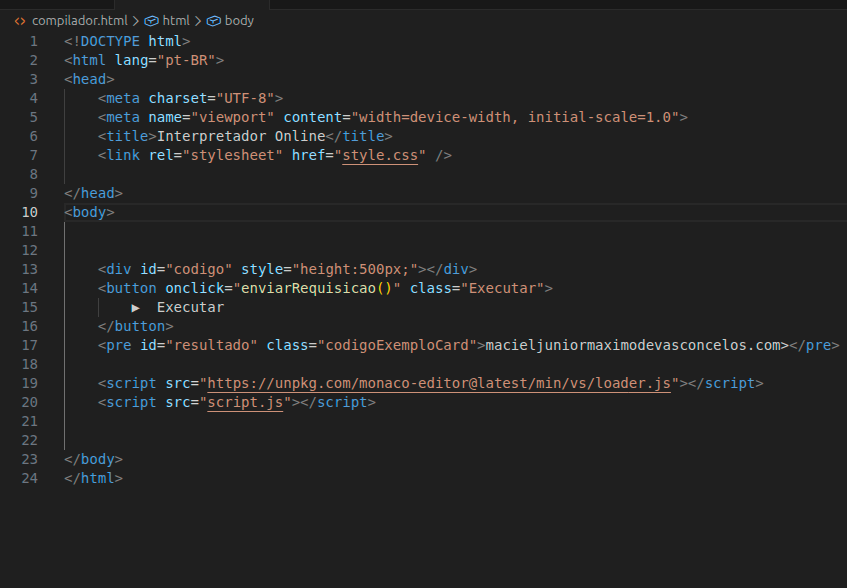Screen dimensions: 847x588
Task: Open the html breadcrumb segment
Action: pos(176,21)
